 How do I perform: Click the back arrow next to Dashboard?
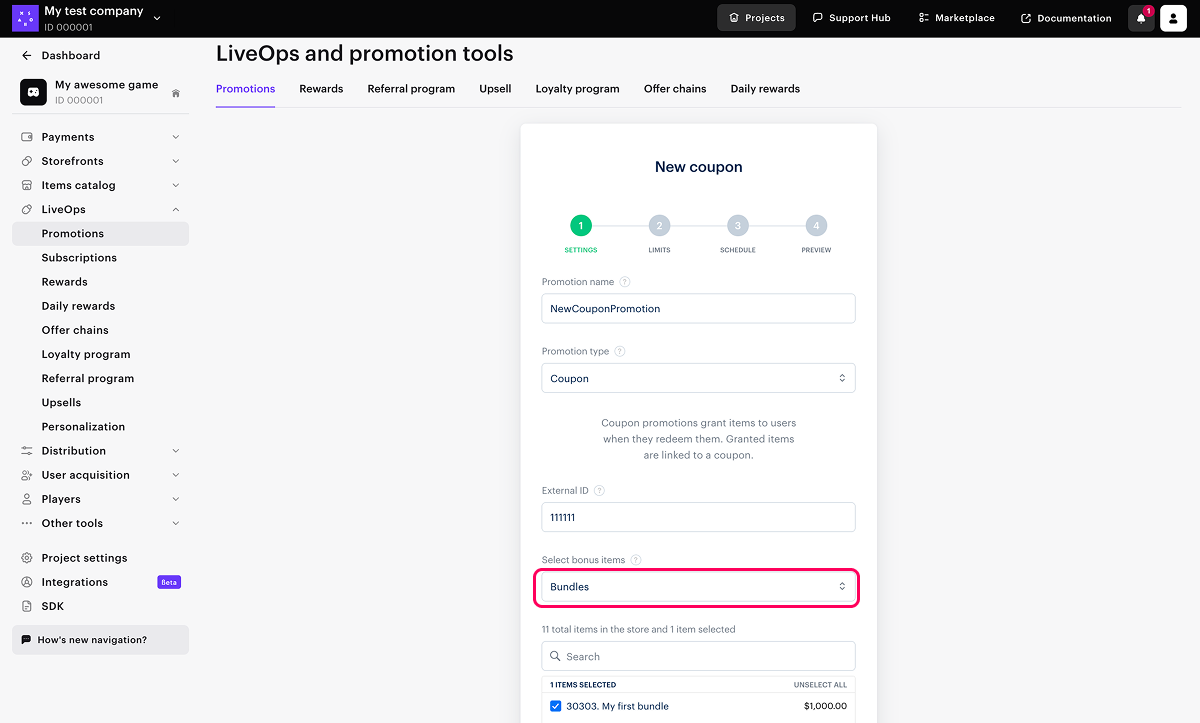tap(27, 56)
